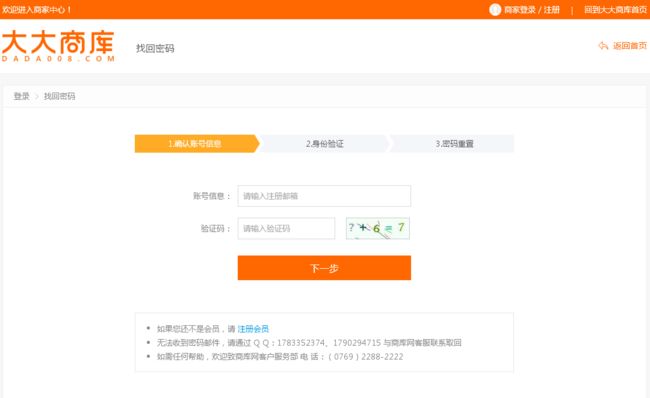
Task: Open 登录 breadcrumb link
Action: tap(22, 96)
